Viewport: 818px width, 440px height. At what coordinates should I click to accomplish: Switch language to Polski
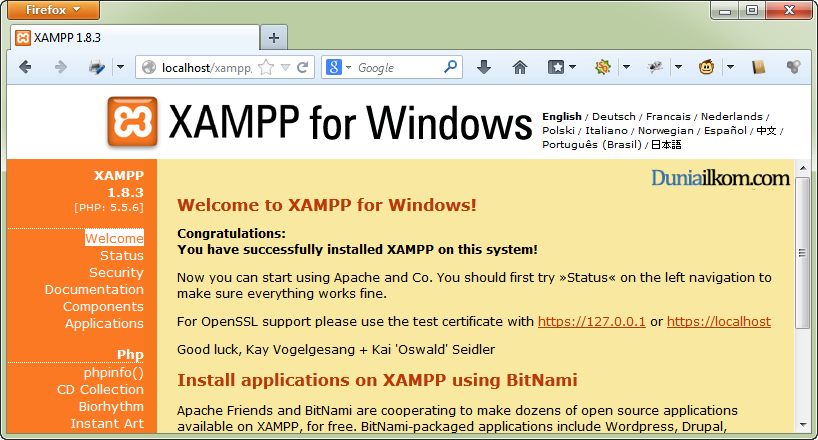(x=558, y=130)
